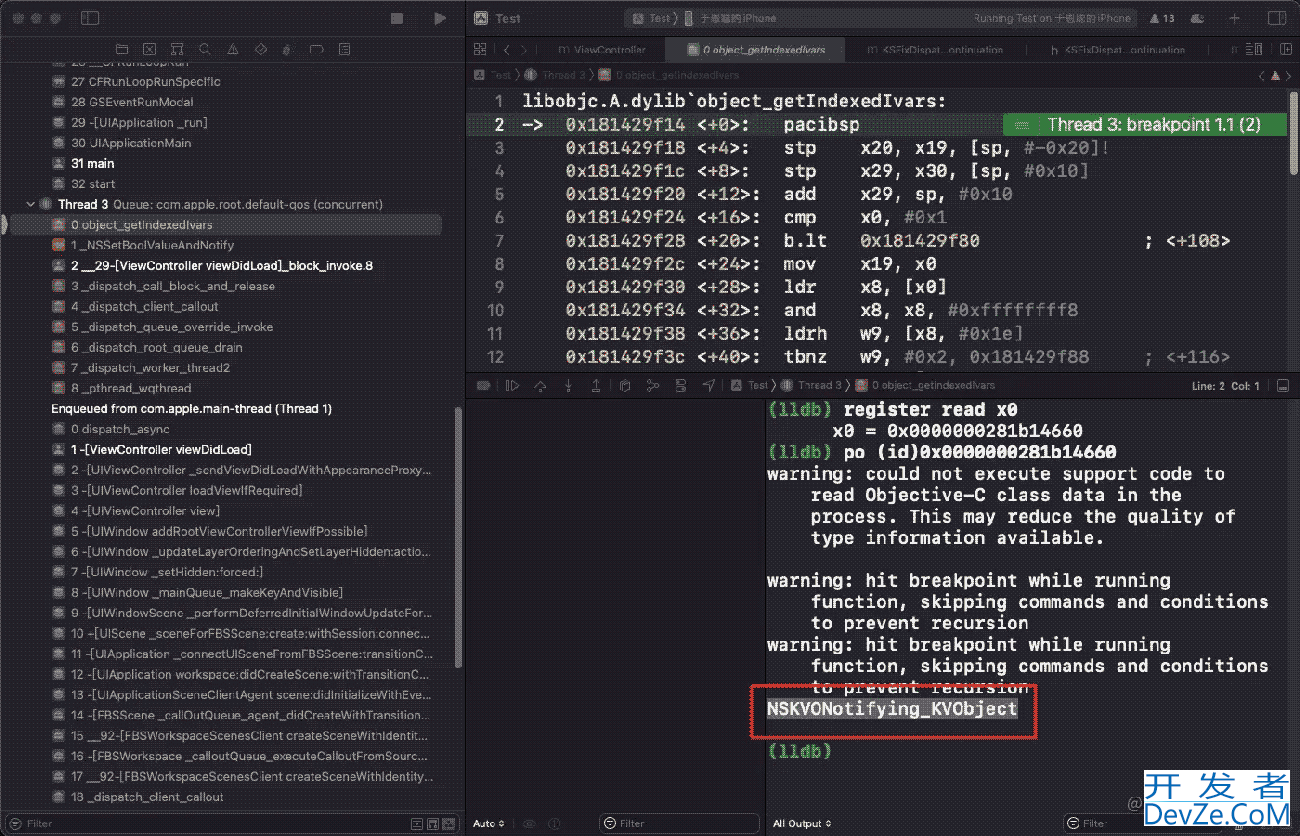Click Thread 3 in debug bar jump path
This screenshot has height=836, width=1300.
821,385
